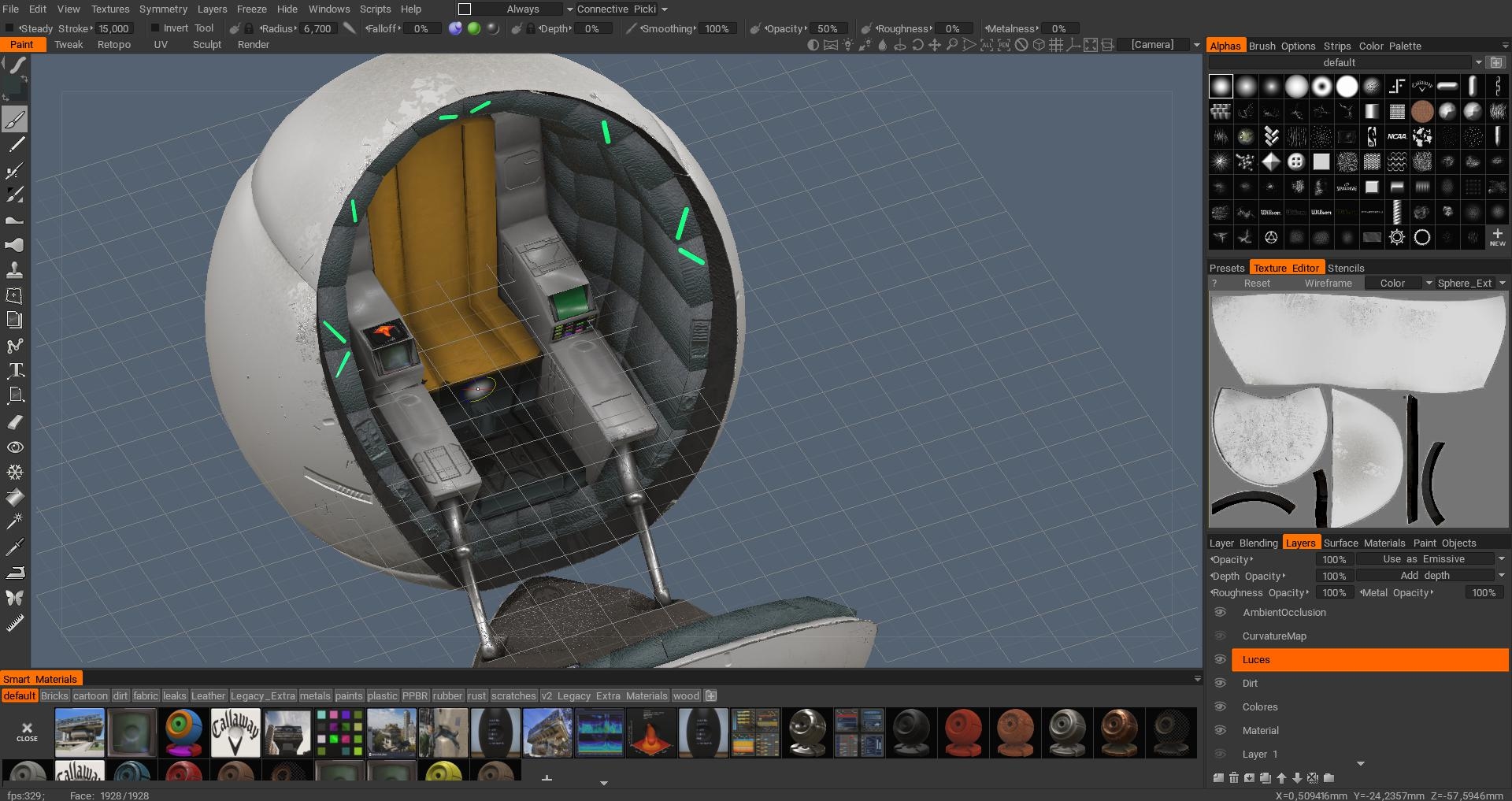Click the delete layer trash icon
The image size is (1512, 801).
[1234, 778]
